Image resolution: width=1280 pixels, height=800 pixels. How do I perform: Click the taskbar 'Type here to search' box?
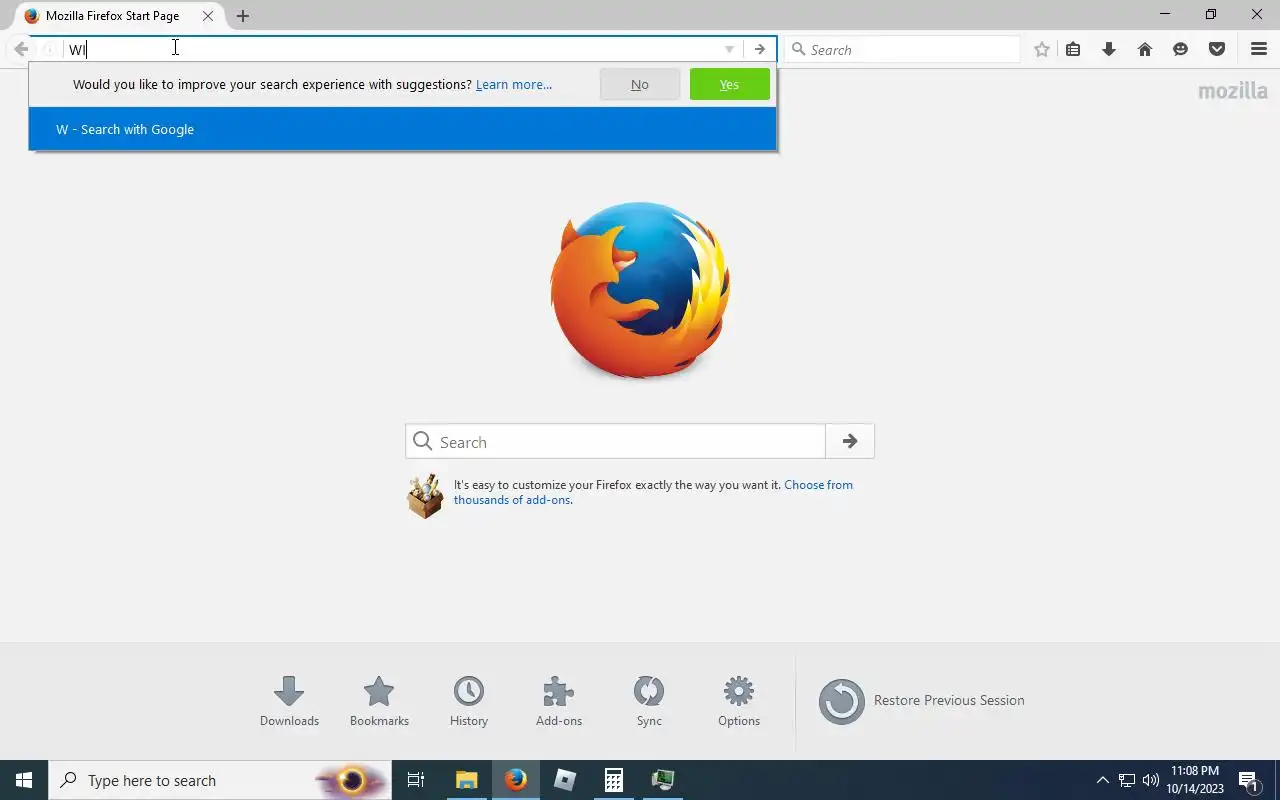click(x=220, y=780)
